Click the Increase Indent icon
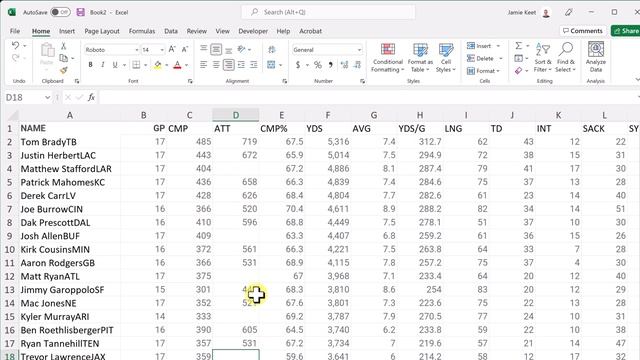Screen dimensions: 640x360 click(254, 64)
